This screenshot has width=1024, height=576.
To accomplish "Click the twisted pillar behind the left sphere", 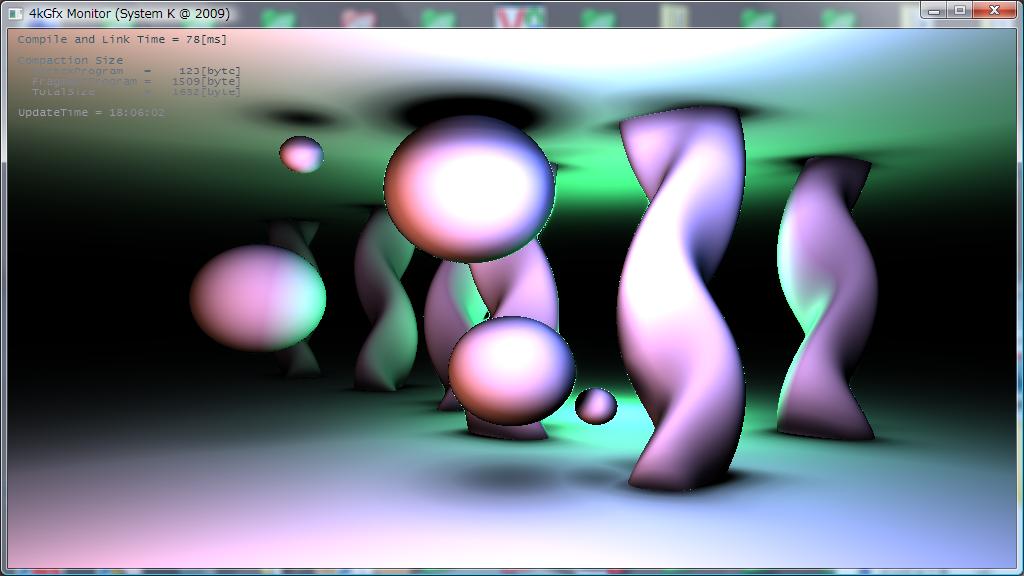I will [x=385, y=300].
